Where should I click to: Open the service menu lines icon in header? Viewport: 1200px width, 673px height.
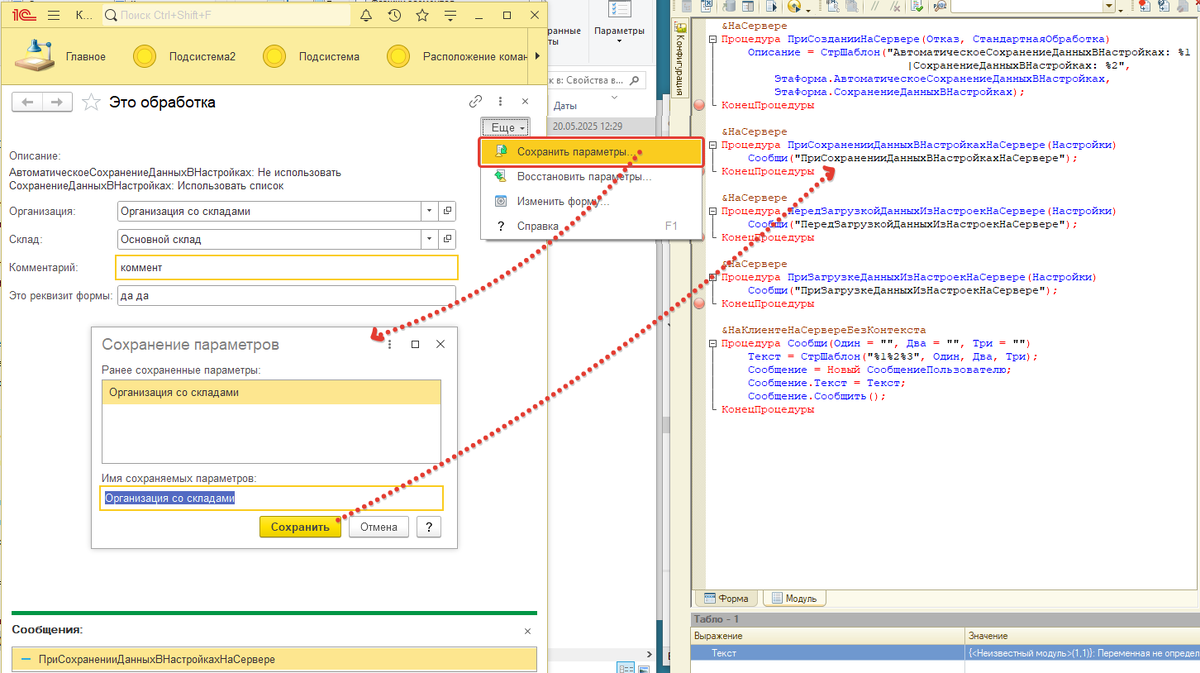click(451, 16)
